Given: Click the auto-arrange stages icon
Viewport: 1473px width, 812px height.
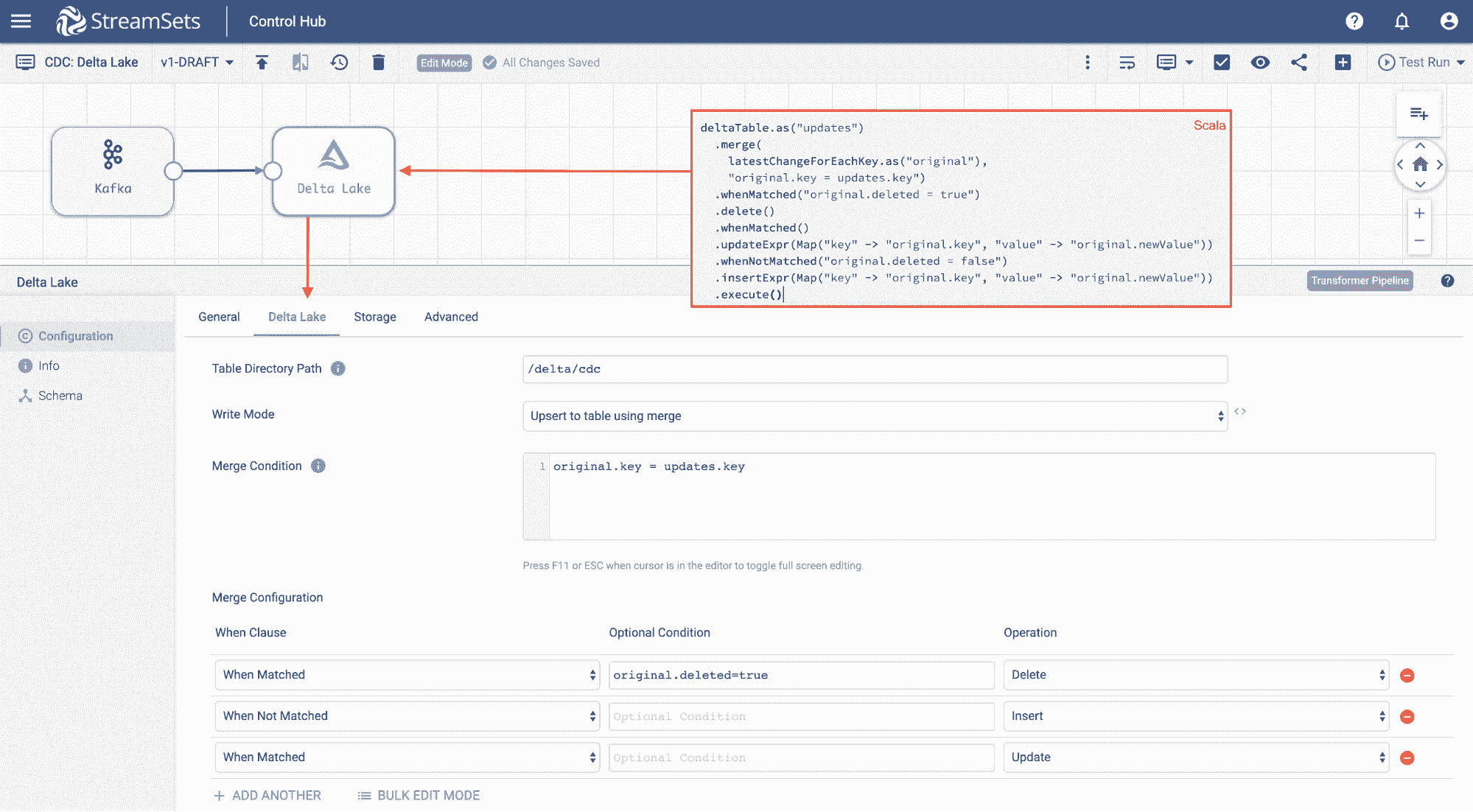Looking at the screenshot, I should [1127, 63].
